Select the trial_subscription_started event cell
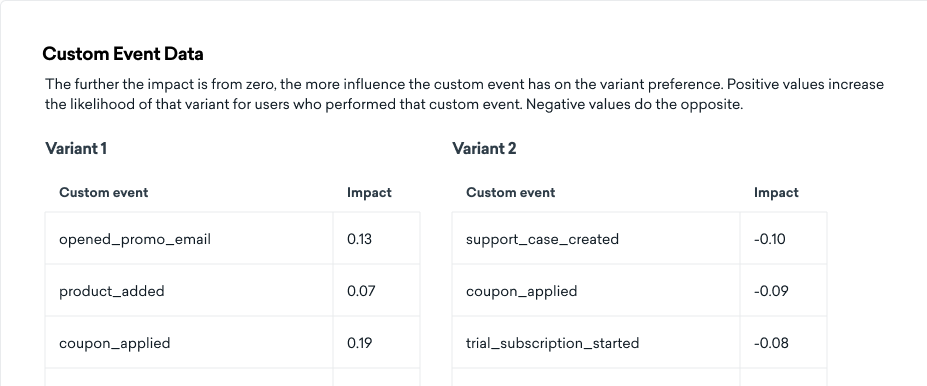Image resolution: width=927 pixels, height=386 pixels. click(596, 342)
